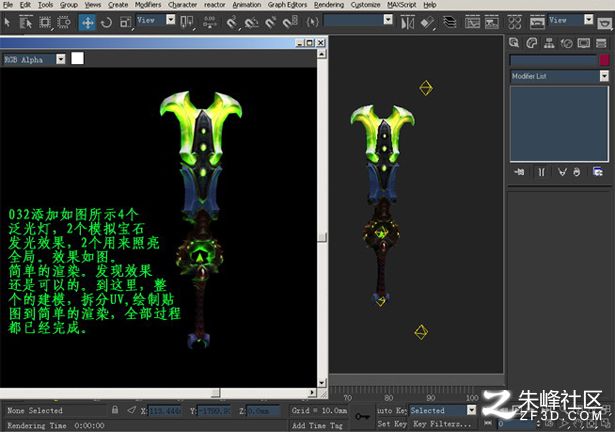This screenshot has width=615, height=432.
Task: Toggle Angle Snap
Action: (251, 22)
